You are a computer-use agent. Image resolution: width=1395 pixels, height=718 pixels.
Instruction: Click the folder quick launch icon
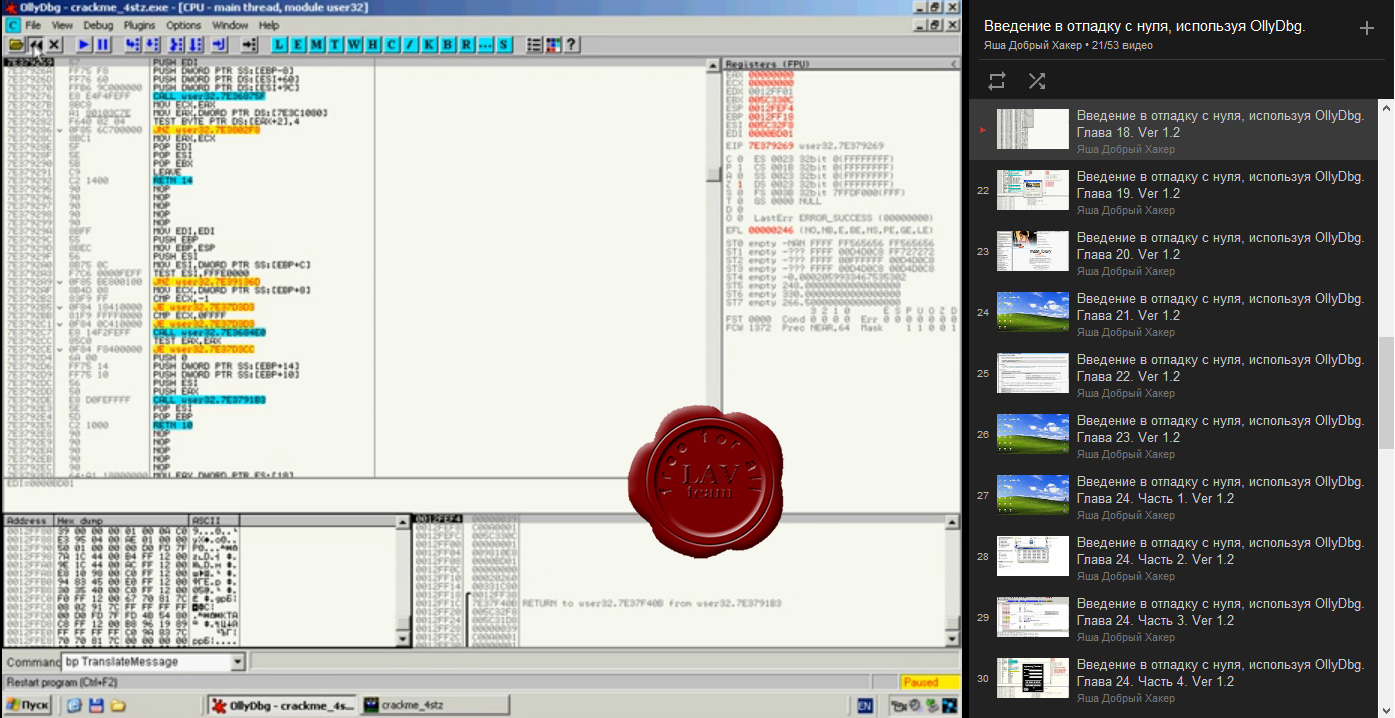(117, 706)
